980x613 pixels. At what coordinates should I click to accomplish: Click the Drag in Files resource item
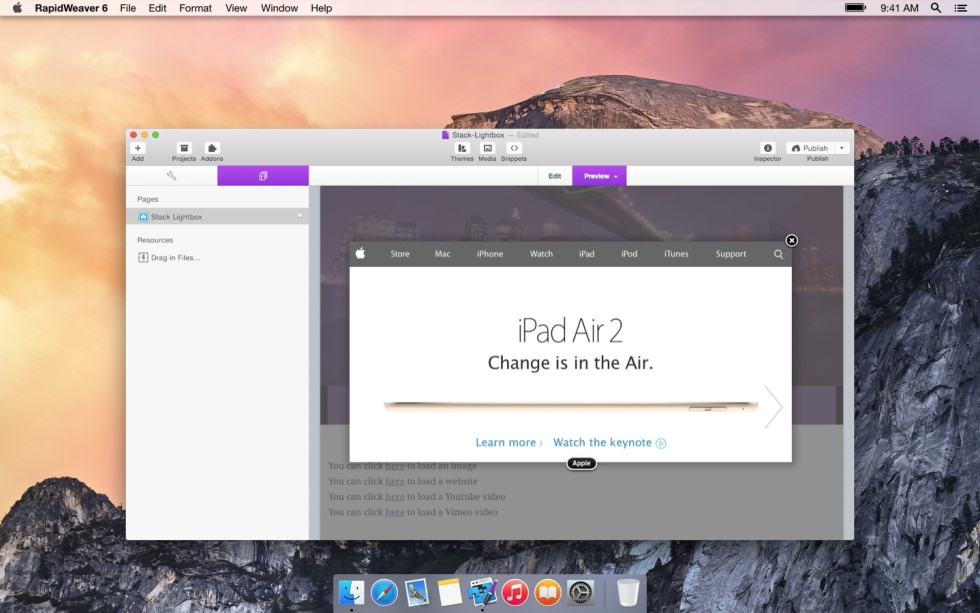(169, 257)
